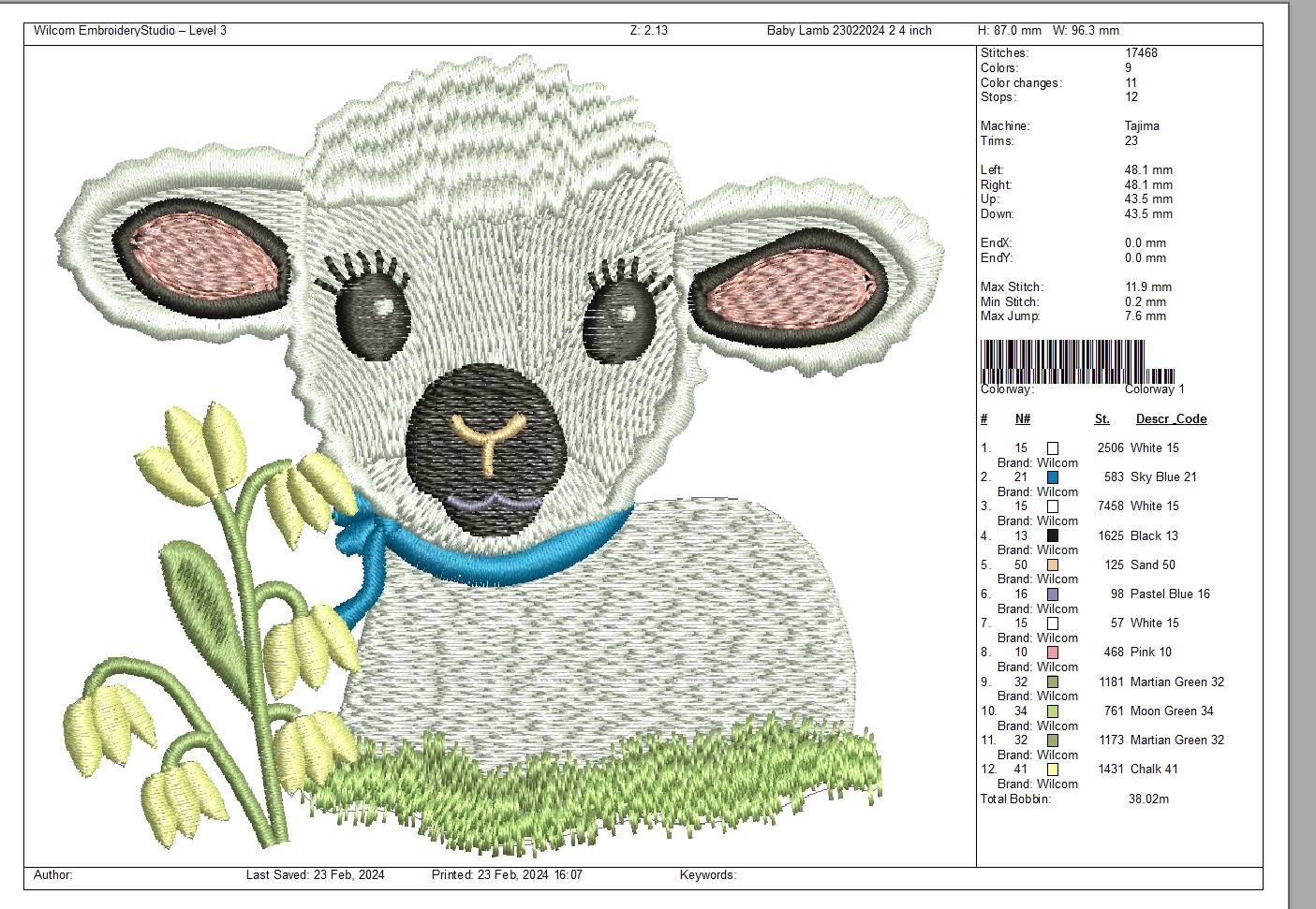Click the Sky Blue 21 color swatch
Image resolution: width=1316 pixels, height=909 pixels.
coord(1053,477)
